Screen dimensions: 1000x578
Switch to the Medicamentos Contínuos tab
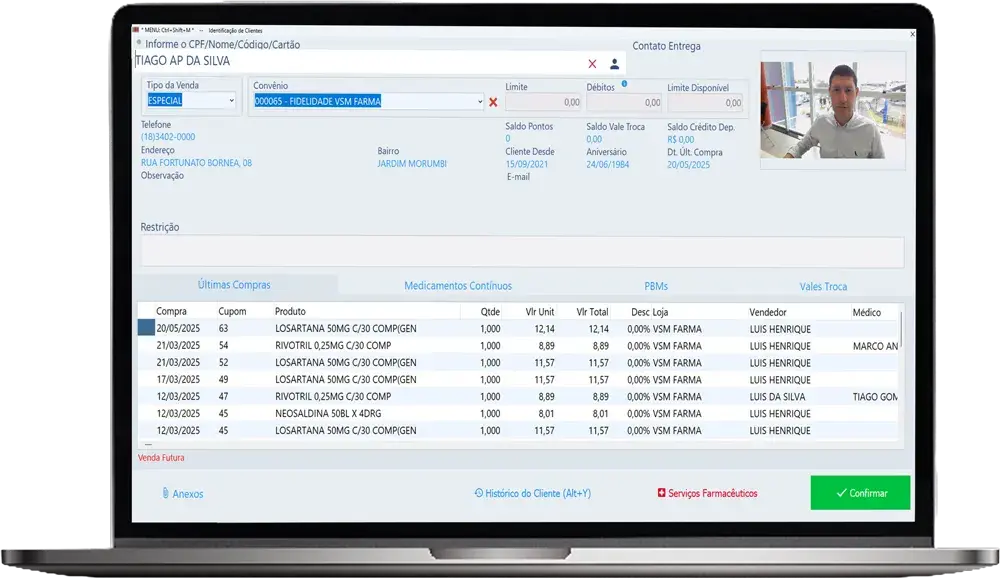pos(457,286)
